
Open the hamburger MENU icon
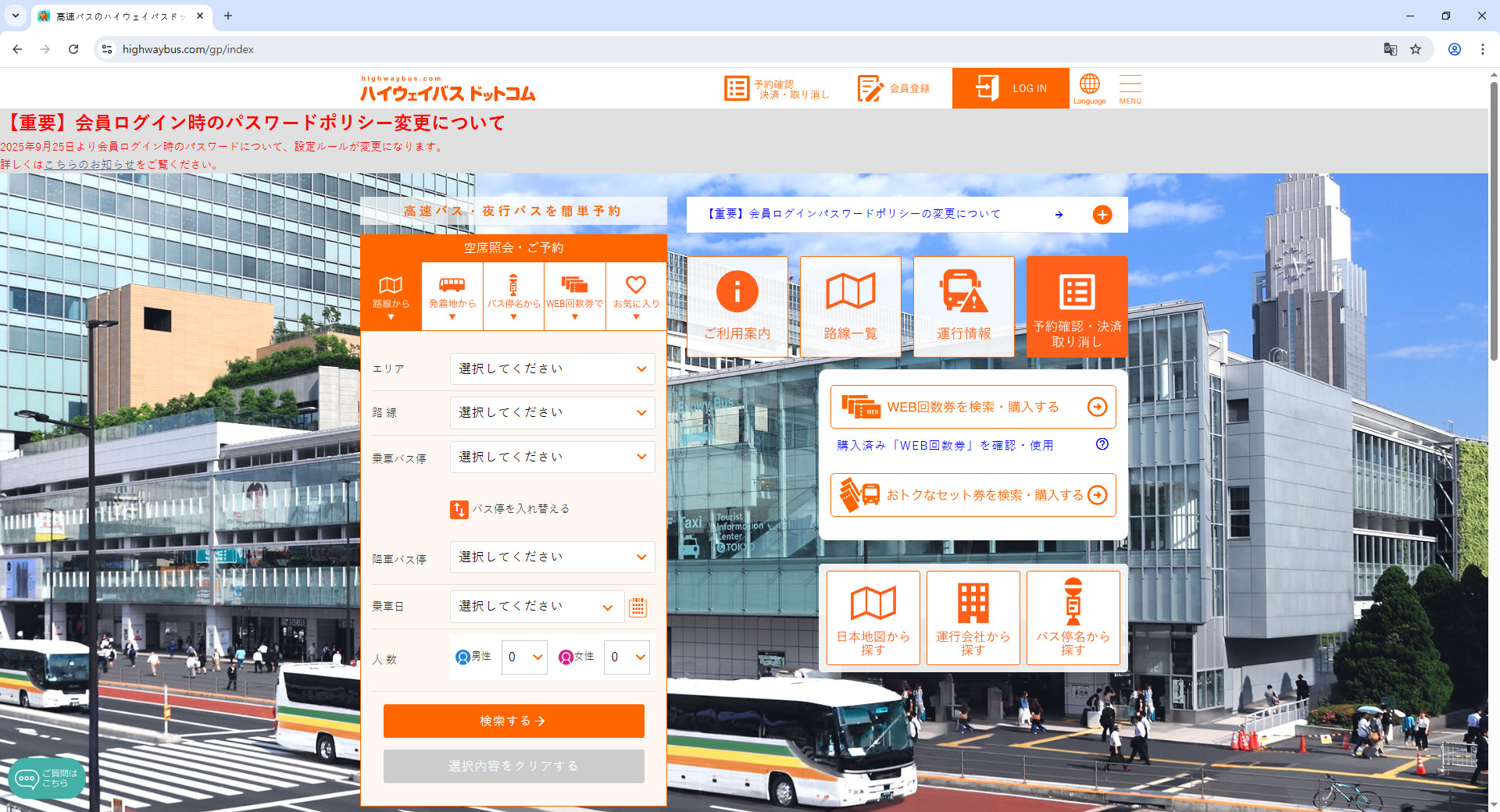1130,88
